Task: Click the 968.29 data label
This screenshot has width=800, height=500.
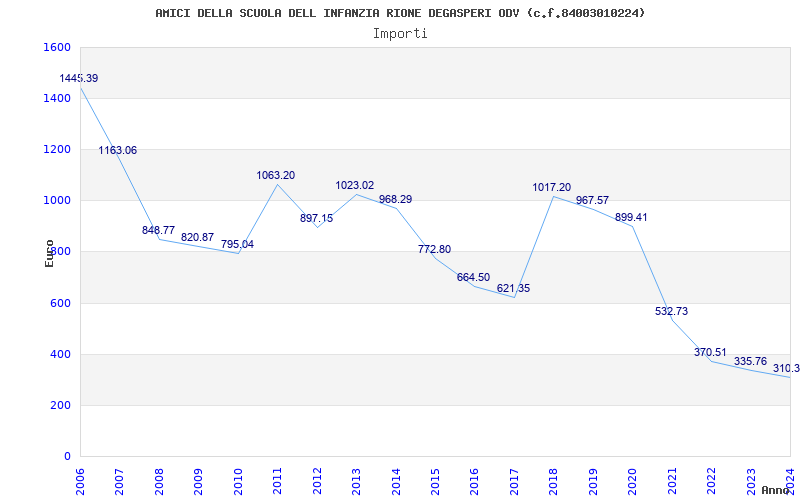Action: tap(395, 199)
